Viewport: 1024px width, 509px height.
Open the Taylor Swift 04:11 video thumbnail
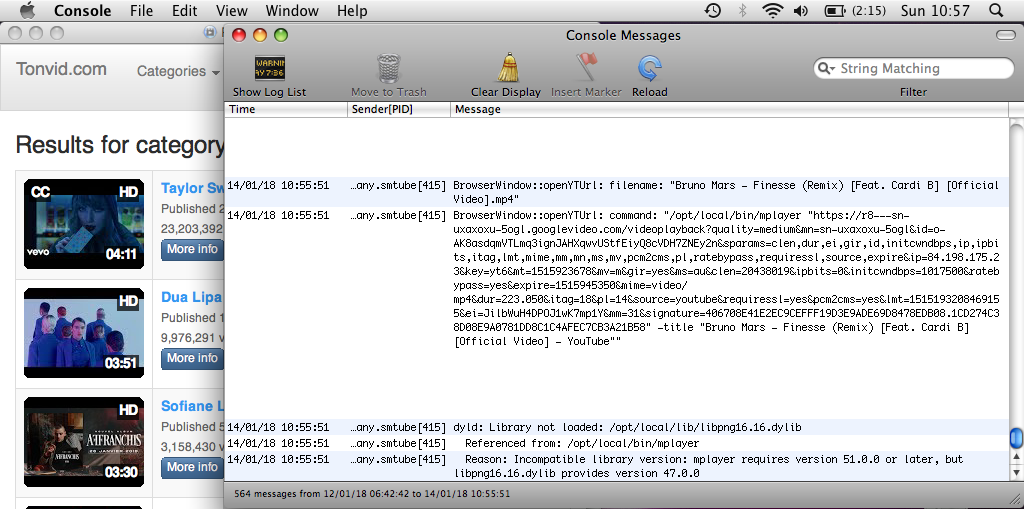pyautogui.click(x=84, y=223)
